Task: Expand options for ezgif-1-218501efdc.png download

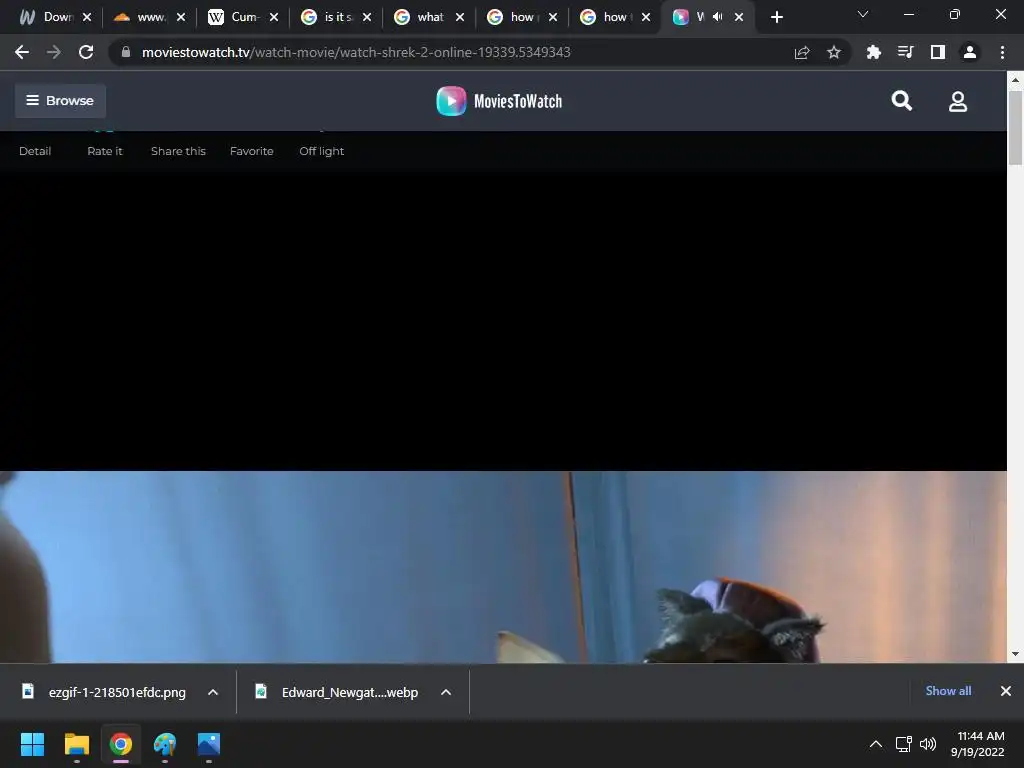Action: tap(213, 692)
